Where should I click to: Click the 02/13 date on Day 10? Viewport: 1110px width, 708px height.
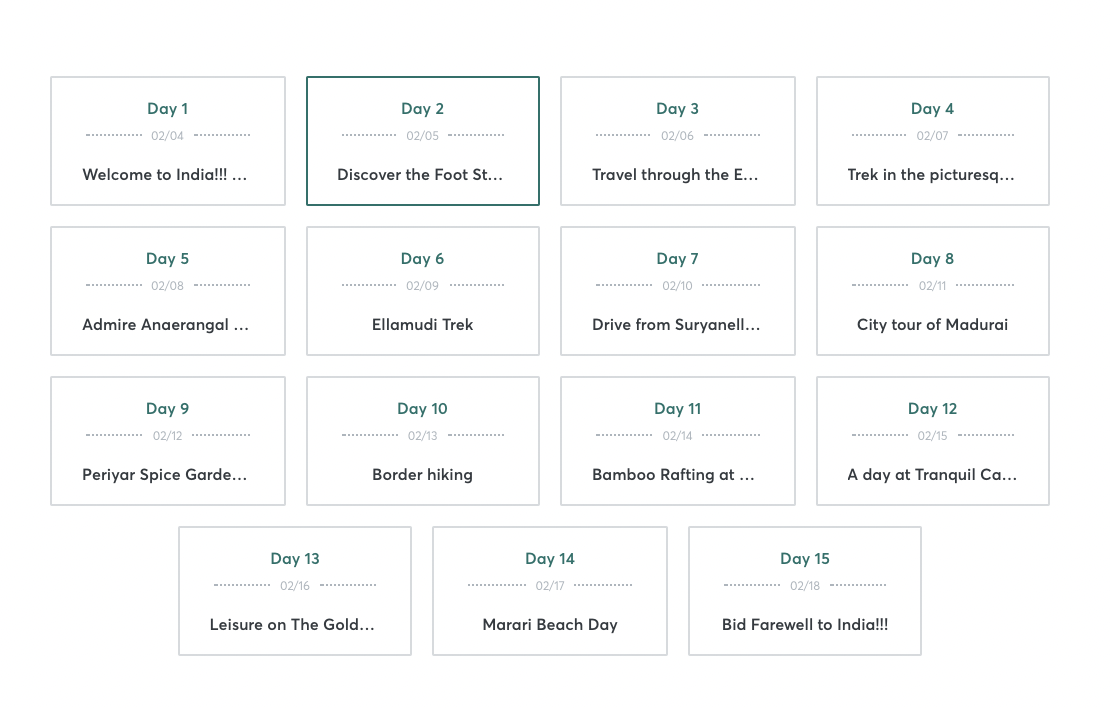tap(422, 436)
